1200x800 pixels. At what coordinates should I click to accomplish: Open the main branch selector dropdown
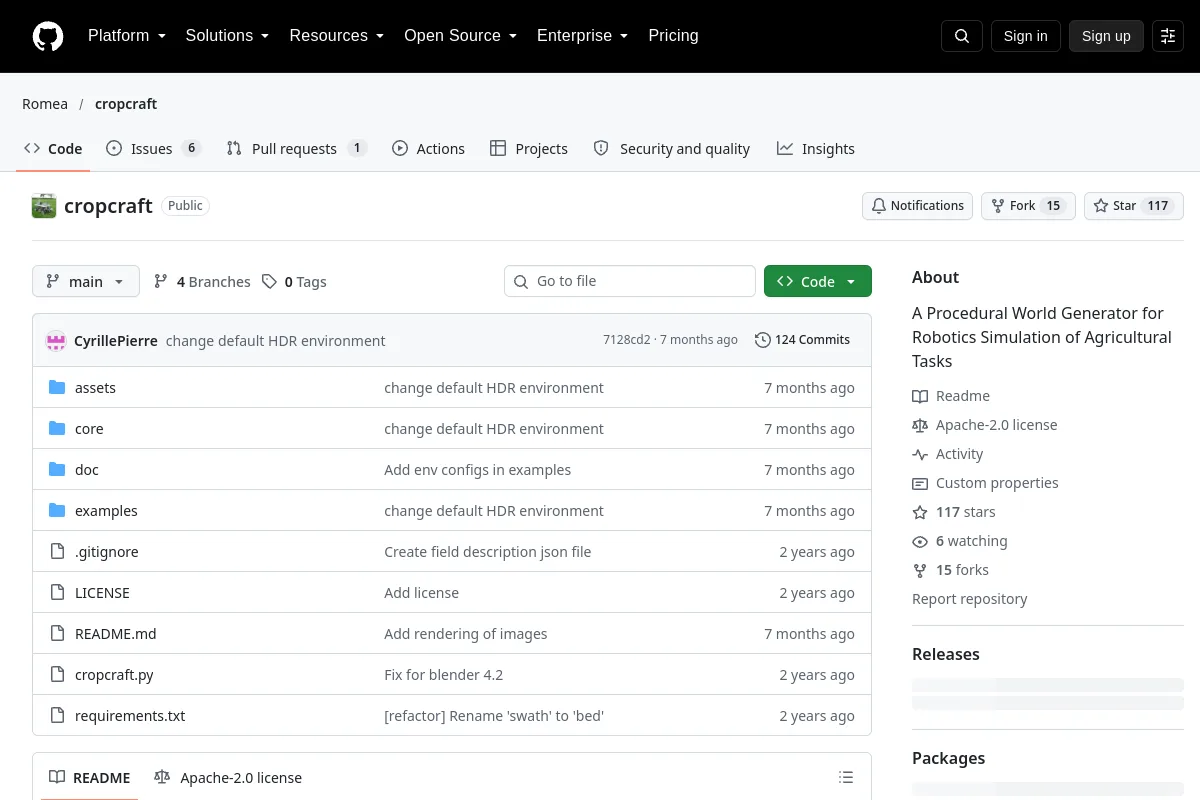pyautogui.click(x=86, y=281)
